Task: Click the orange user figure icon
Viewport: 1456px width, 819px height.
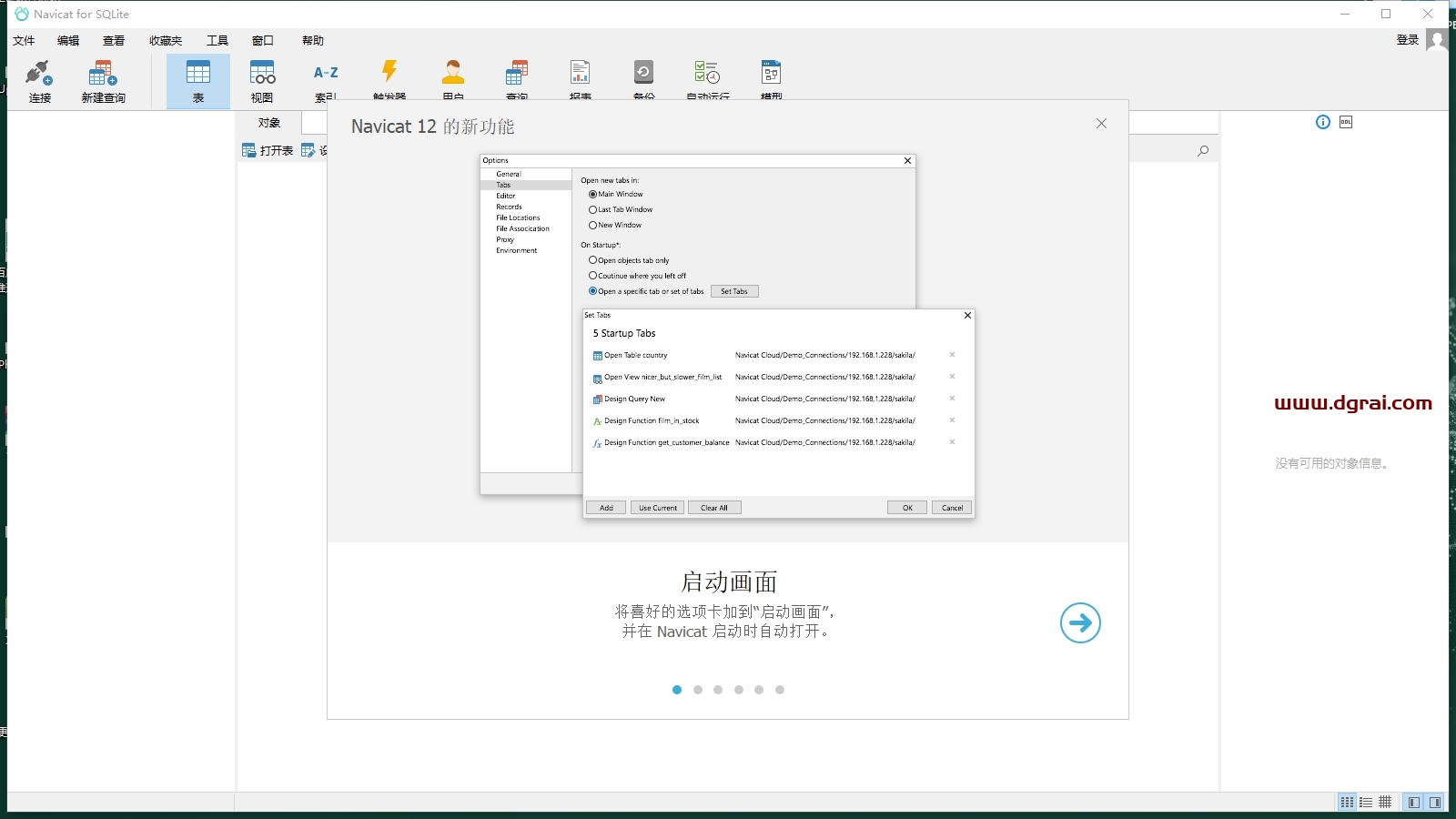Action: 453,72
